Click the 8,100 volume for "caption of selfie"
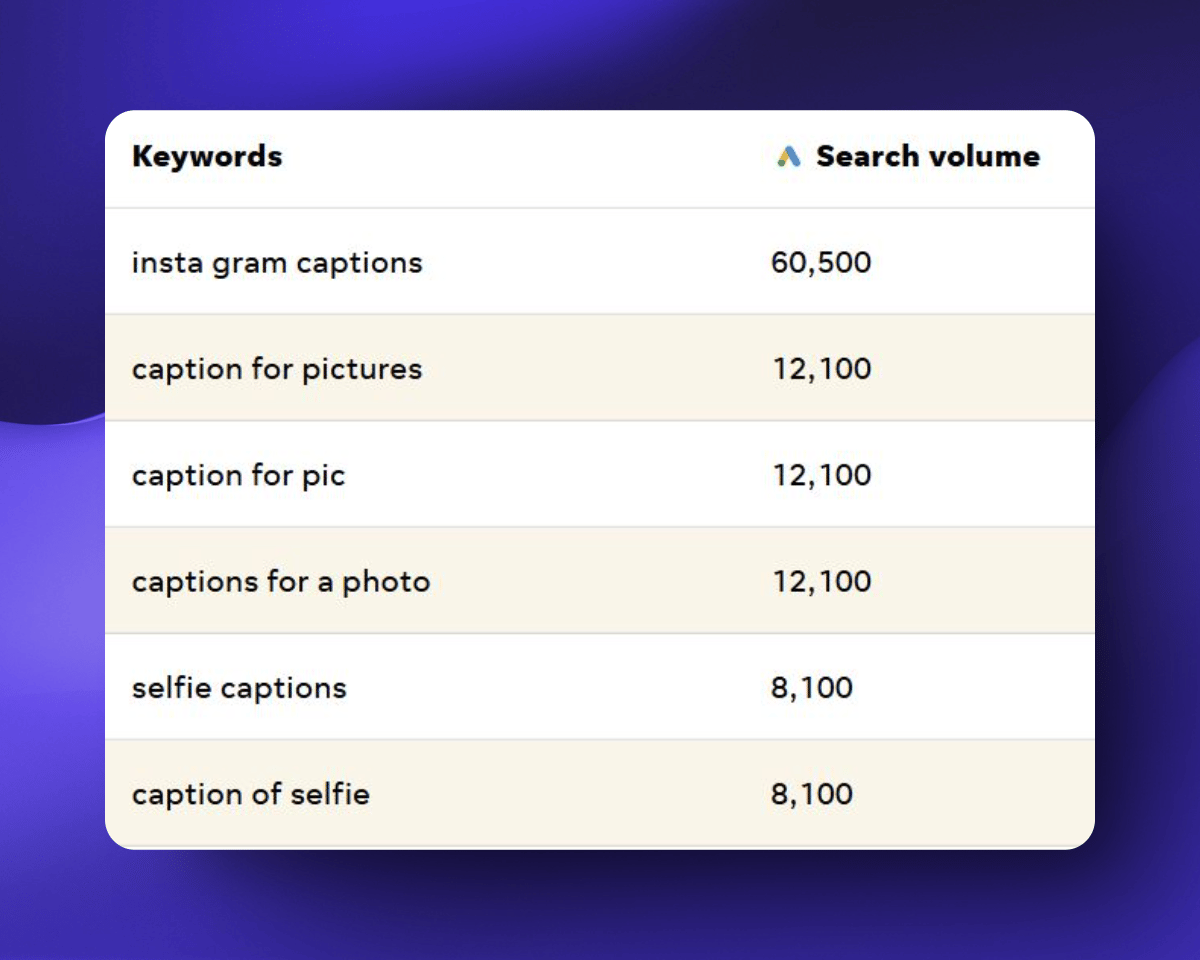1200x960 pixels. coord(812,794)
